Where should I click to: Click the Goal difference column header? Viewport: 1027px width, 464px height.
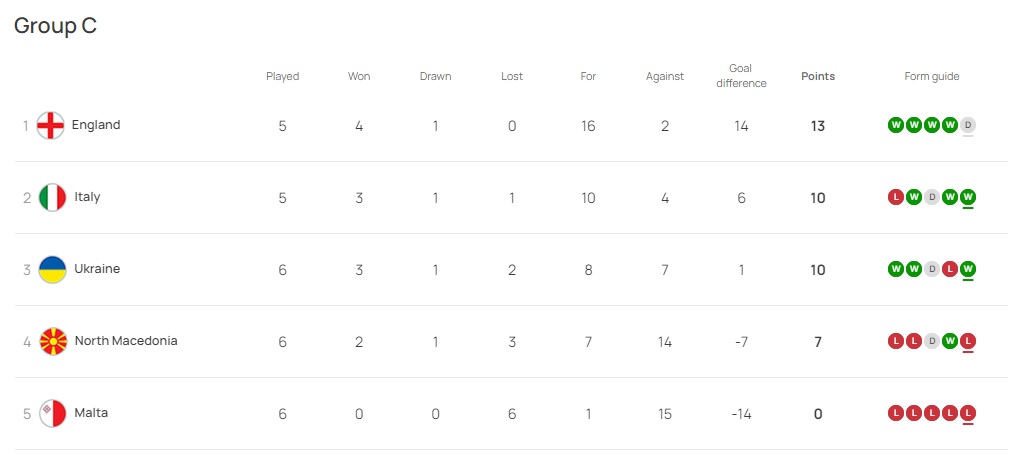pos(741,76)
